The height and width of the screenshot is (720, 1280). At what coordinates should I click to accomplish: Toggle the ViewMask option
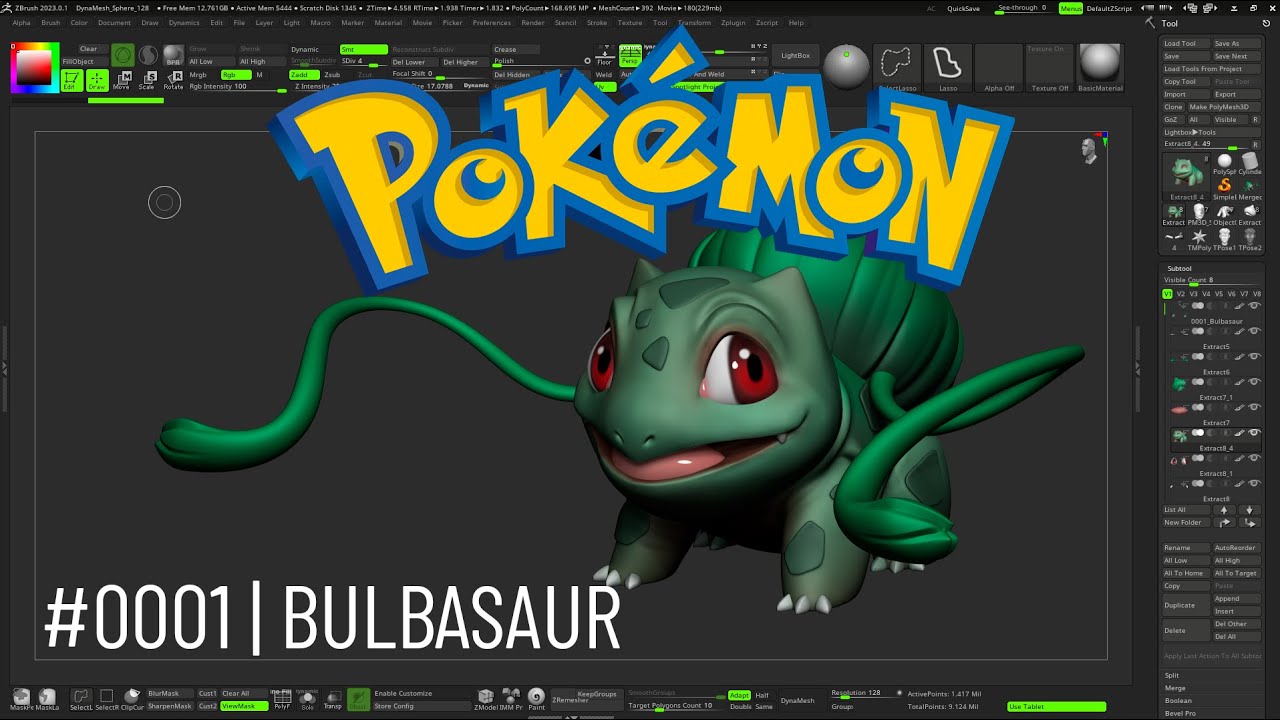click(x=244, y=706)
